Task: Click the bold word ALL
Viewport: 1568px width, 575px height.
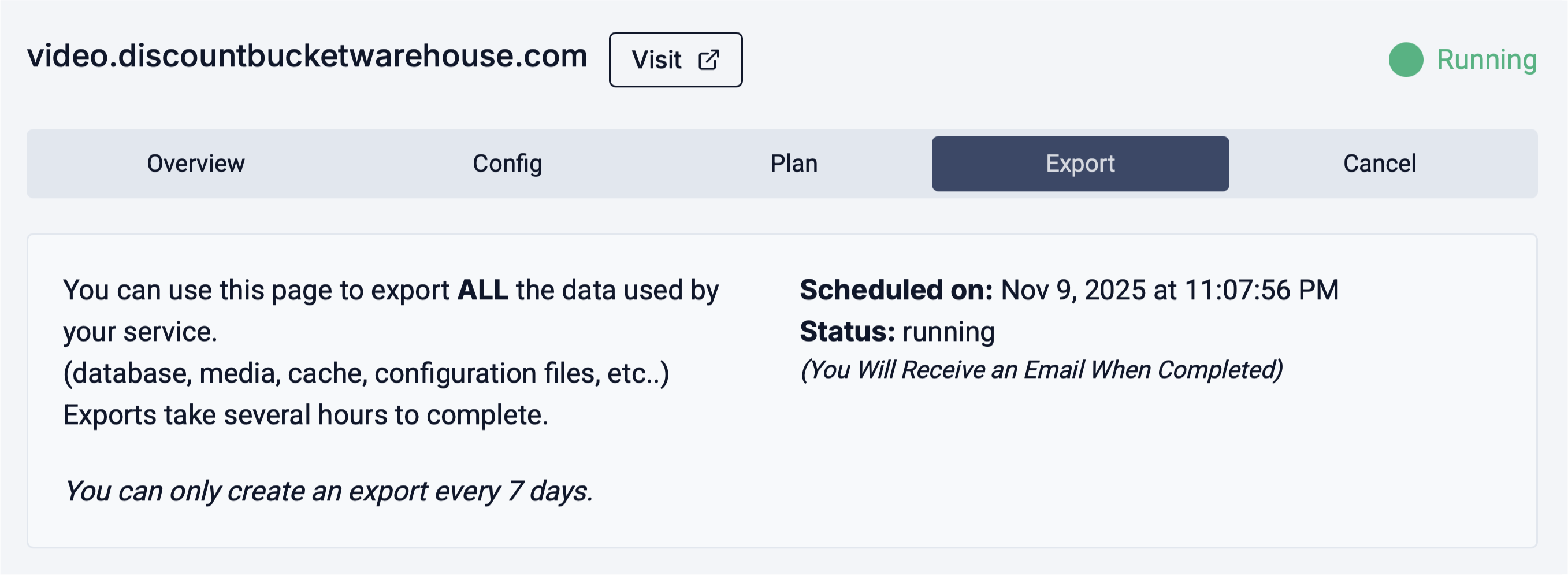Action: [x=482, y=290]
